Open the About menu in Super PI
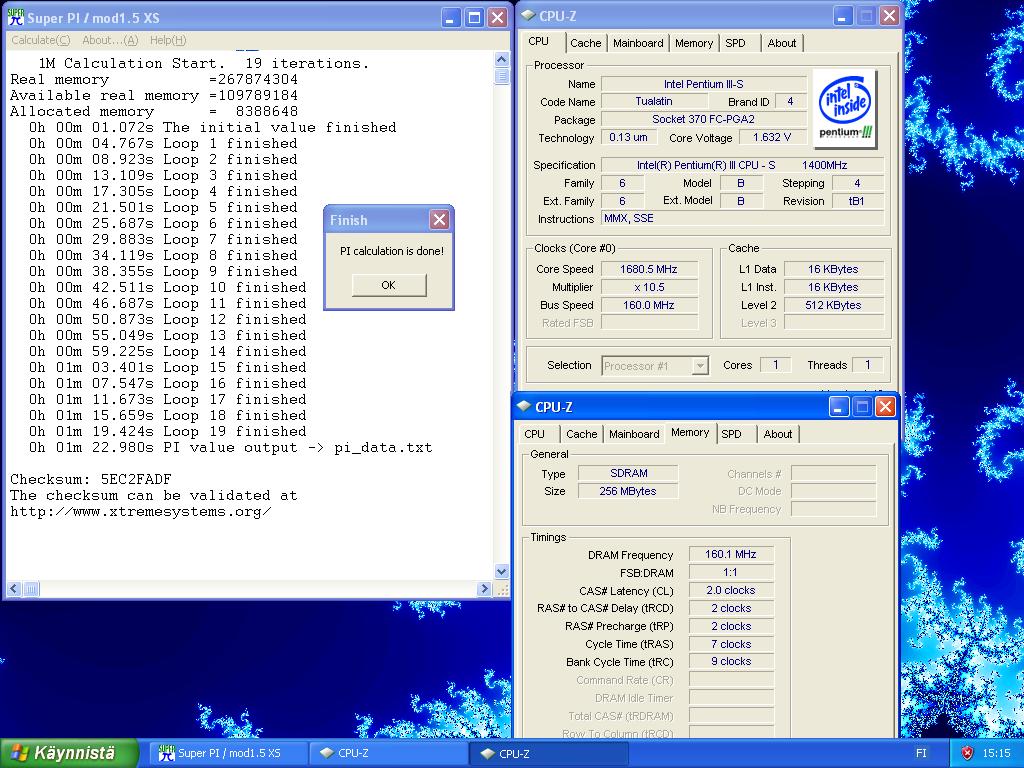1024x768 pixels. pos(110,40)
